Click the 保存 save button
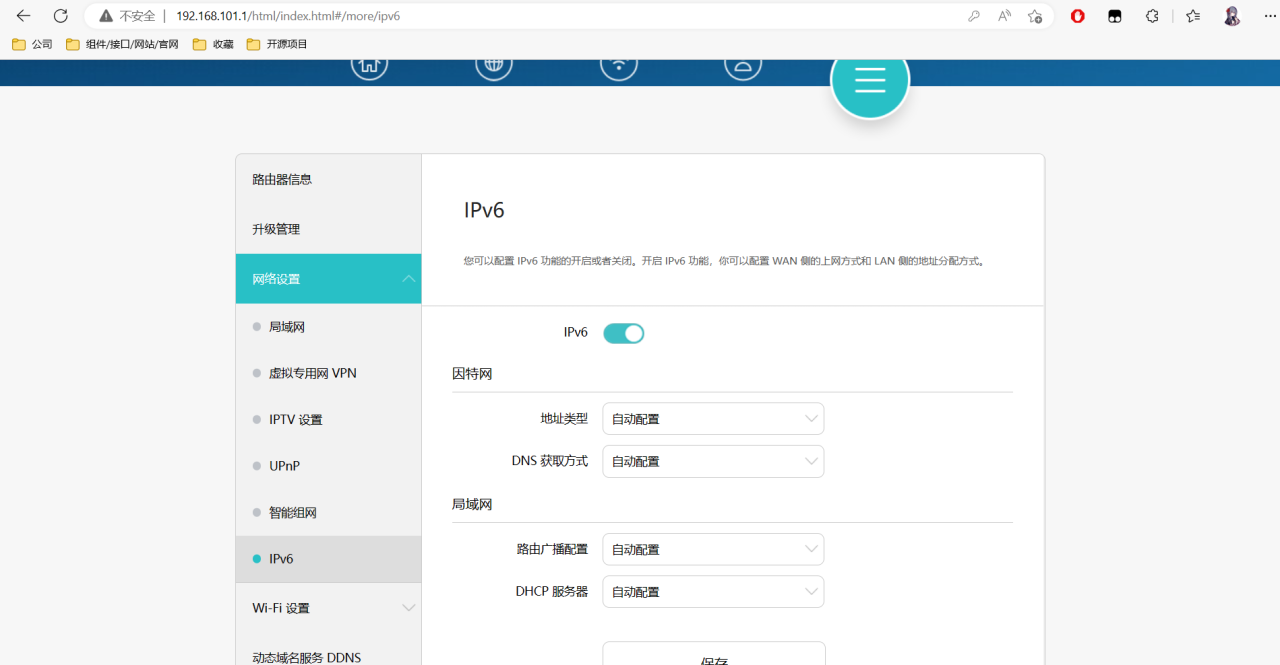 (x=712, y=657)
